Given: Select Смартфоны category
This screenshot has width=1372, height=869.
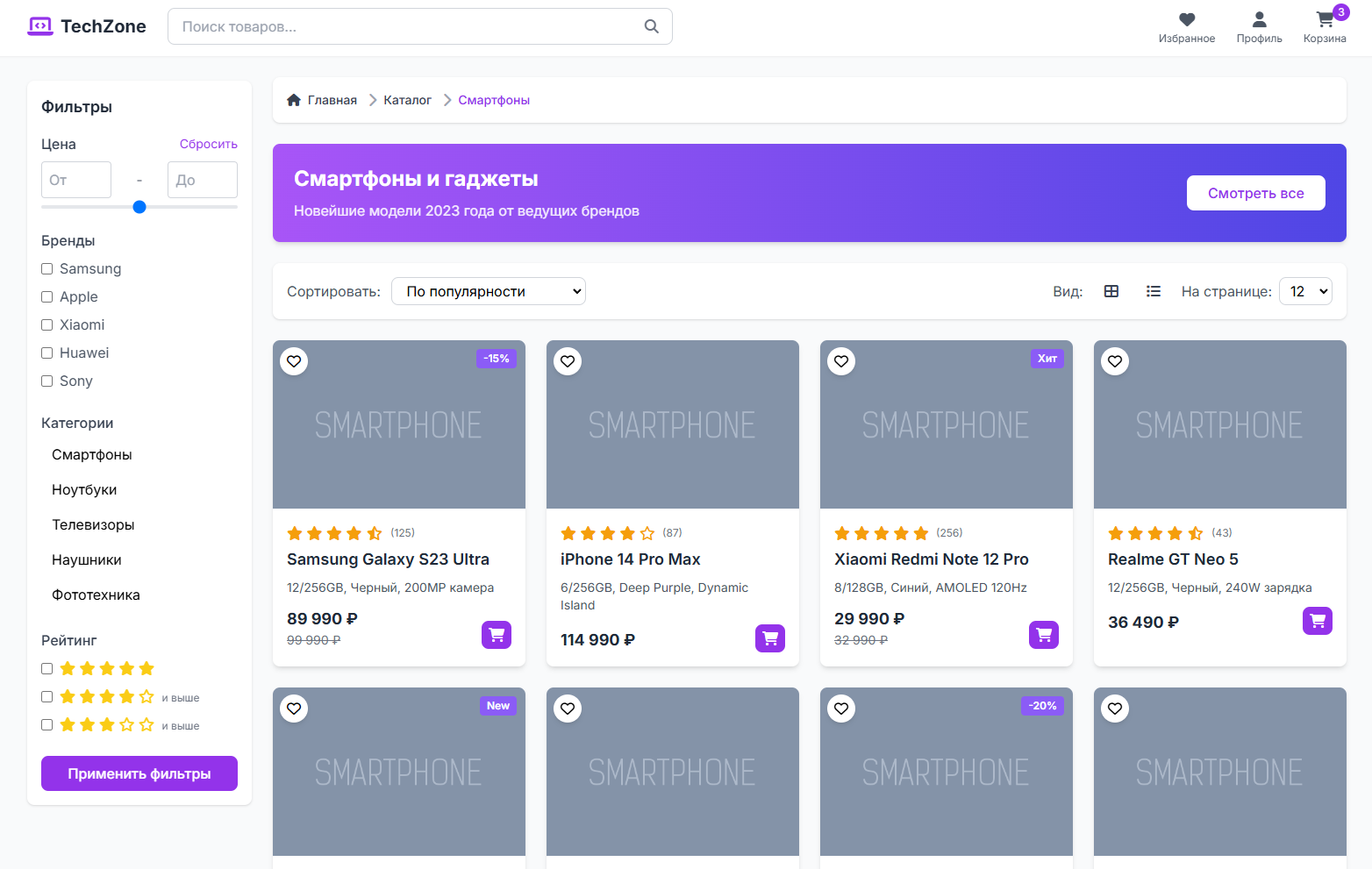Looking at the screenshot, I should click(x=92, y=454).
